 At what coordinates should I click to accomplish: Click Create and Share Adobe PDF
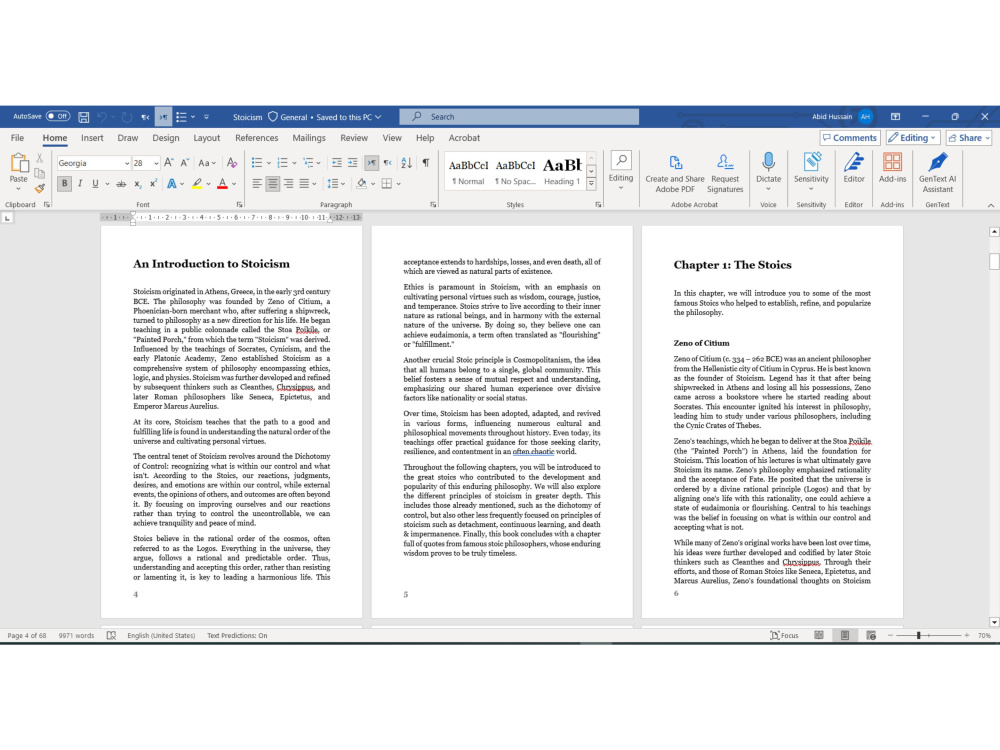[675, 173]
